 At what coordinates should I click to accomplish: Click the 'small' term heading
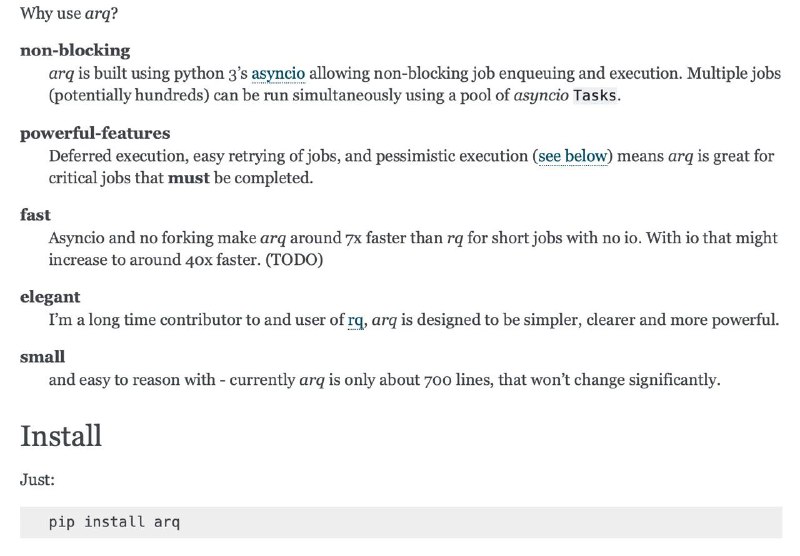42,357
